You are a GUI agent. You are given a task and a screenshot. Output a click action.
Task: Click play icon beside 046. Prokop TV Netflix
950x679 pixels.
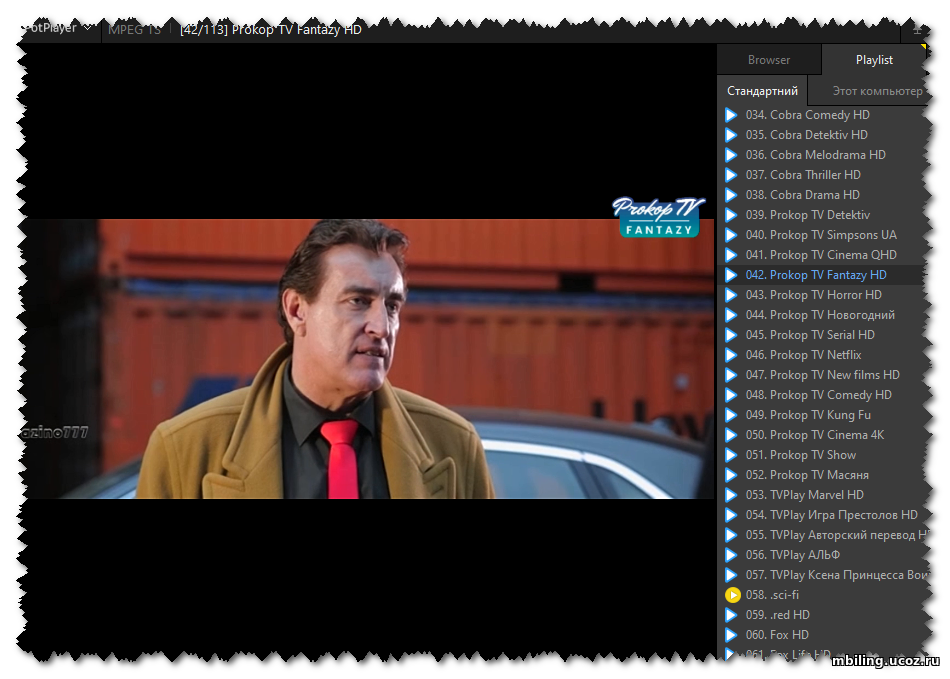(x=731, y=355)
